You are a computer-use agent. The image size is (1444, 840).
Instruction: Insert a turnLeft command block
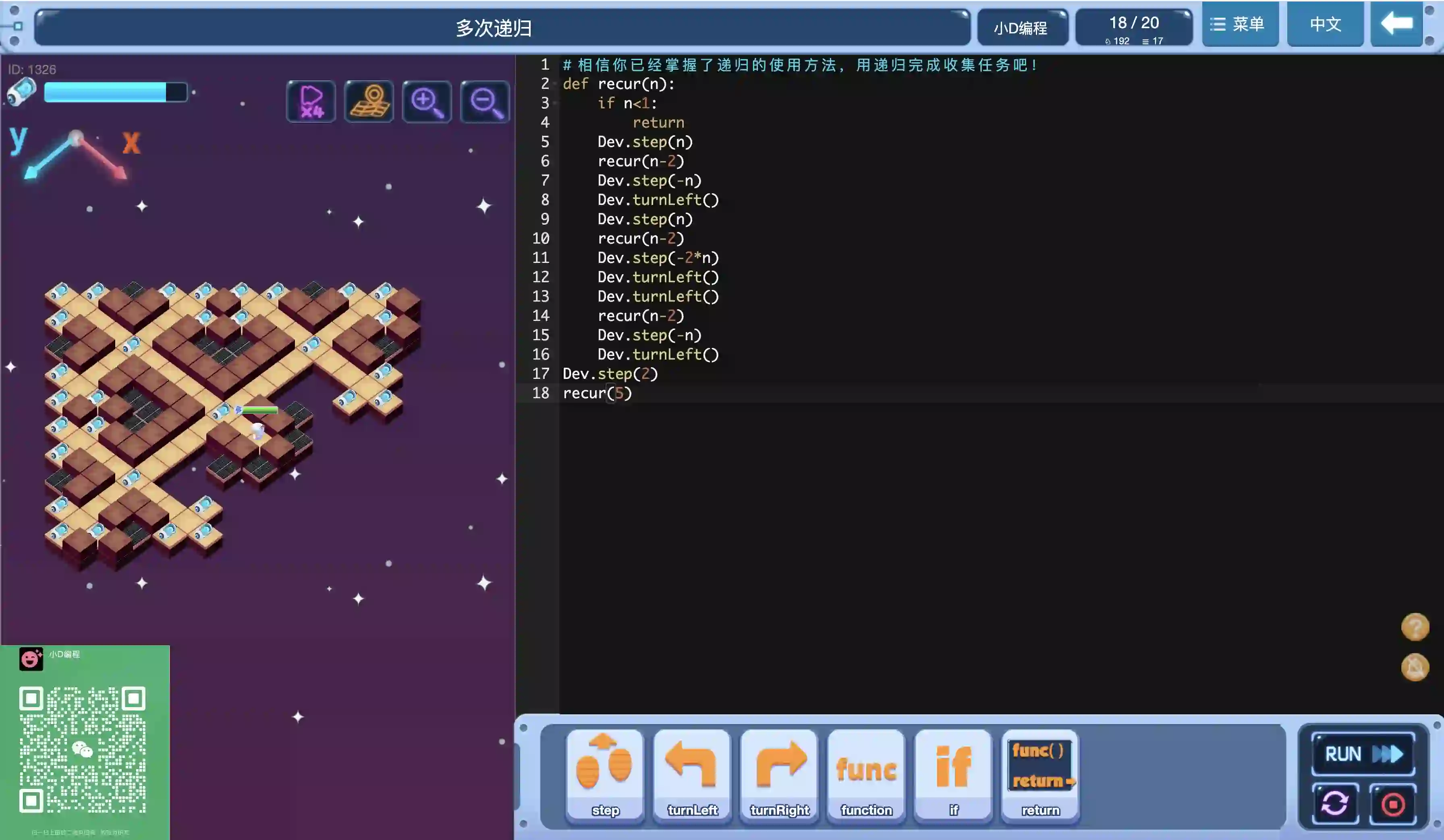point(692,774)
